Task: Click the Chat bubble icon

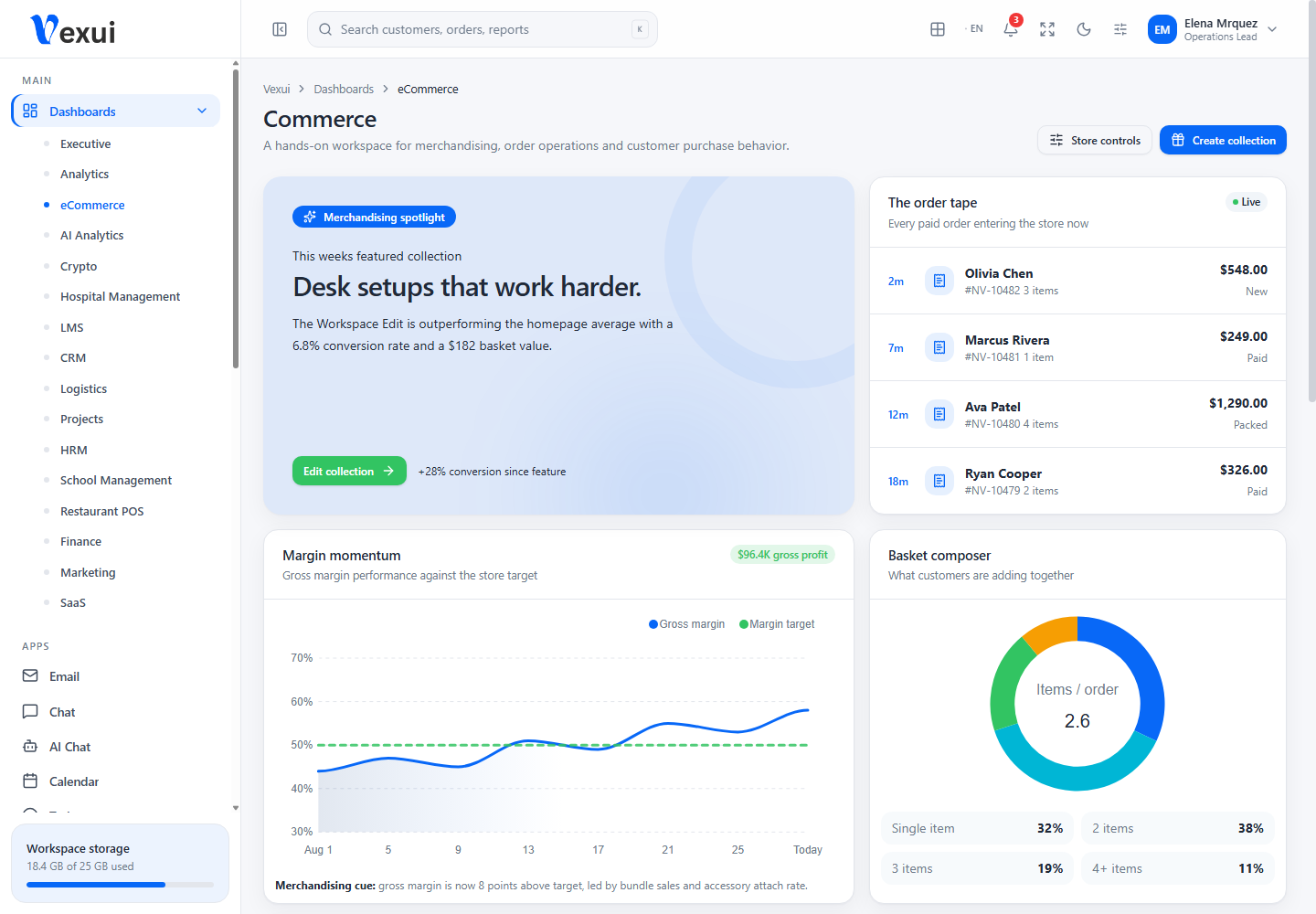Action: [x=30, y=711]
